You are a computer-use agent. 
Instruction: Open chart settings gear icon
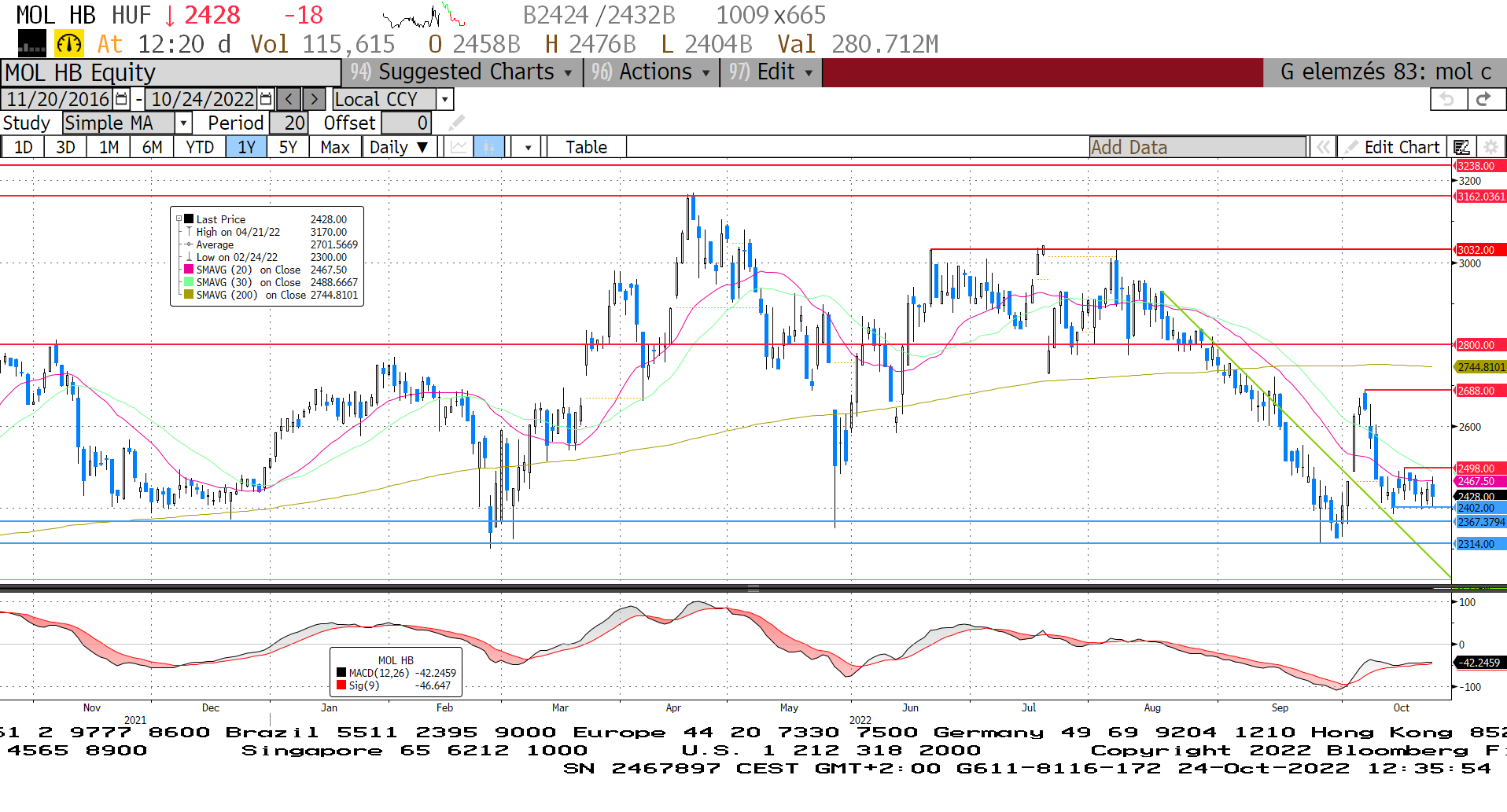click(x=1490, y=147)
